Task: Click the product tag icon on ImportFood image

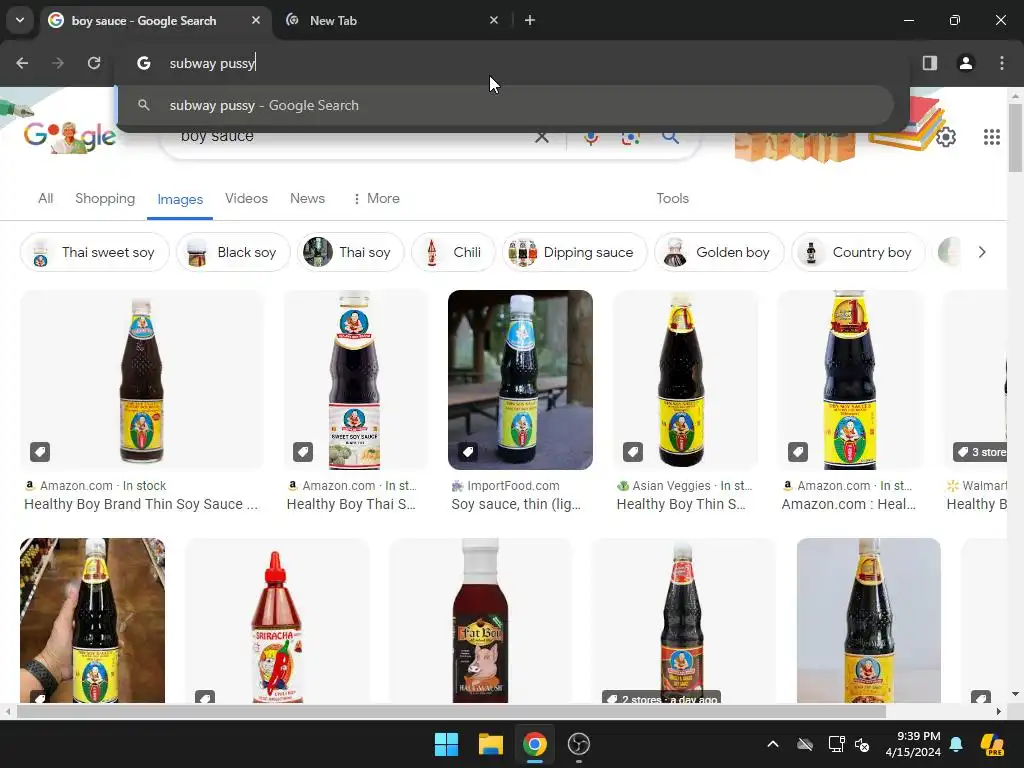Action: (468, 451)
